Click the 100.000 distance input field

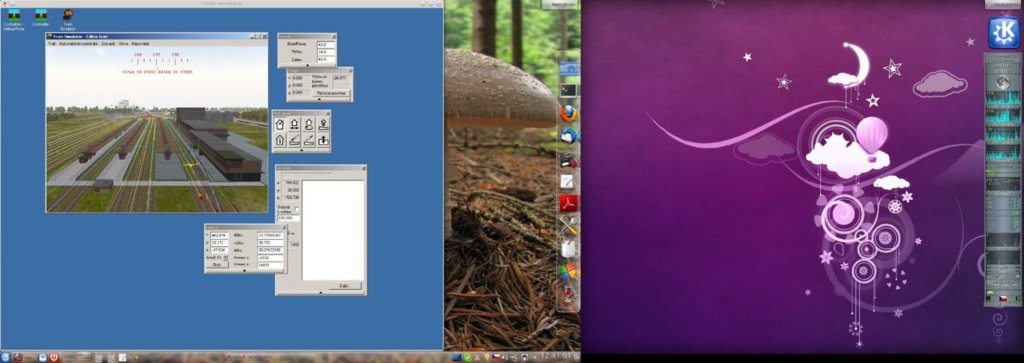point(288,218)
